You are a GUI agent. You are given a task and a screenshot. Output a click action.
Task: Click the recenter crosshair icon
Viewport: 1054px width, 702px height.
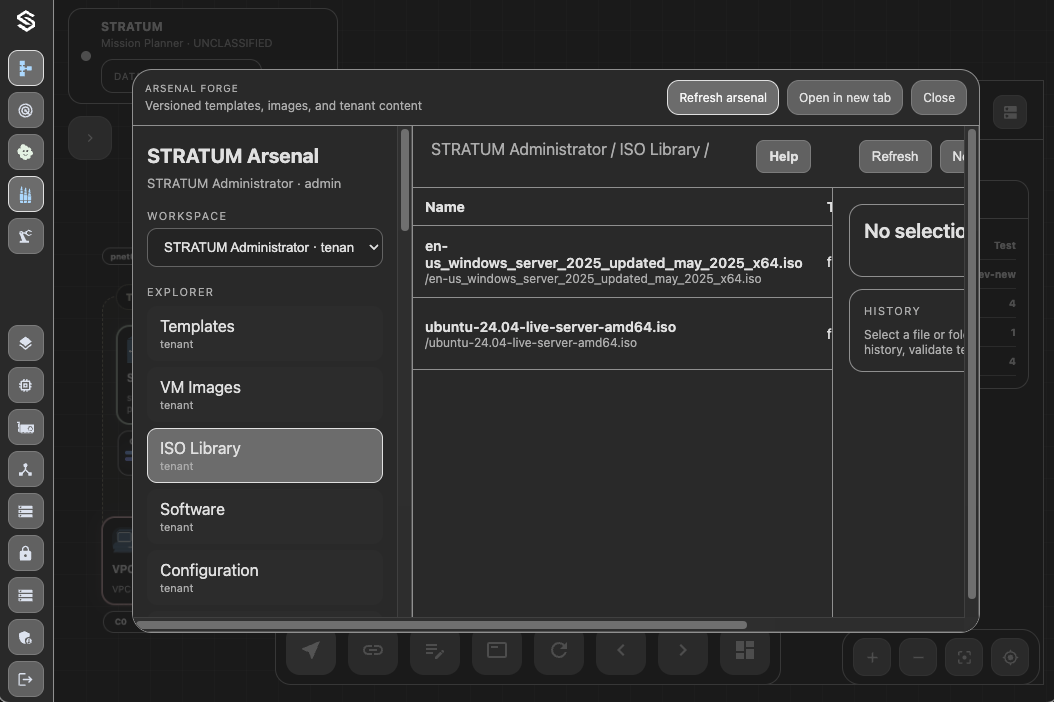(x=1010, y=658)
